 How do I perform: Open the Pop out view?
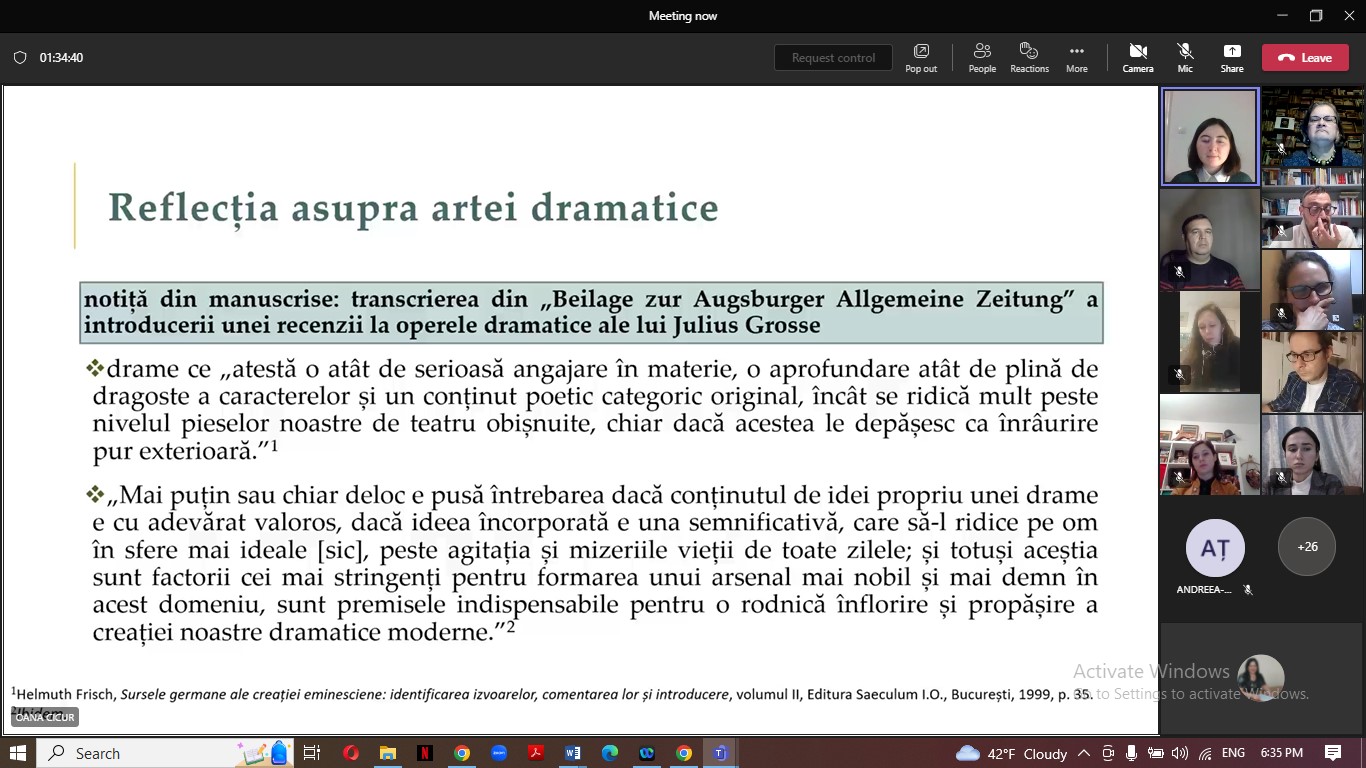pos(921,58)
